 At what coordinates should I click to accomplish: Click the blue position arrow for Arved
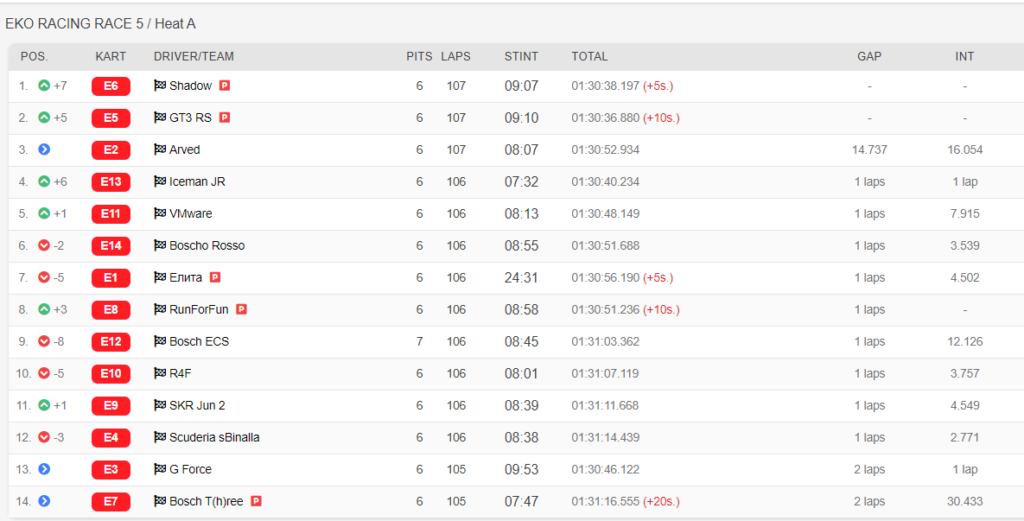44,150
